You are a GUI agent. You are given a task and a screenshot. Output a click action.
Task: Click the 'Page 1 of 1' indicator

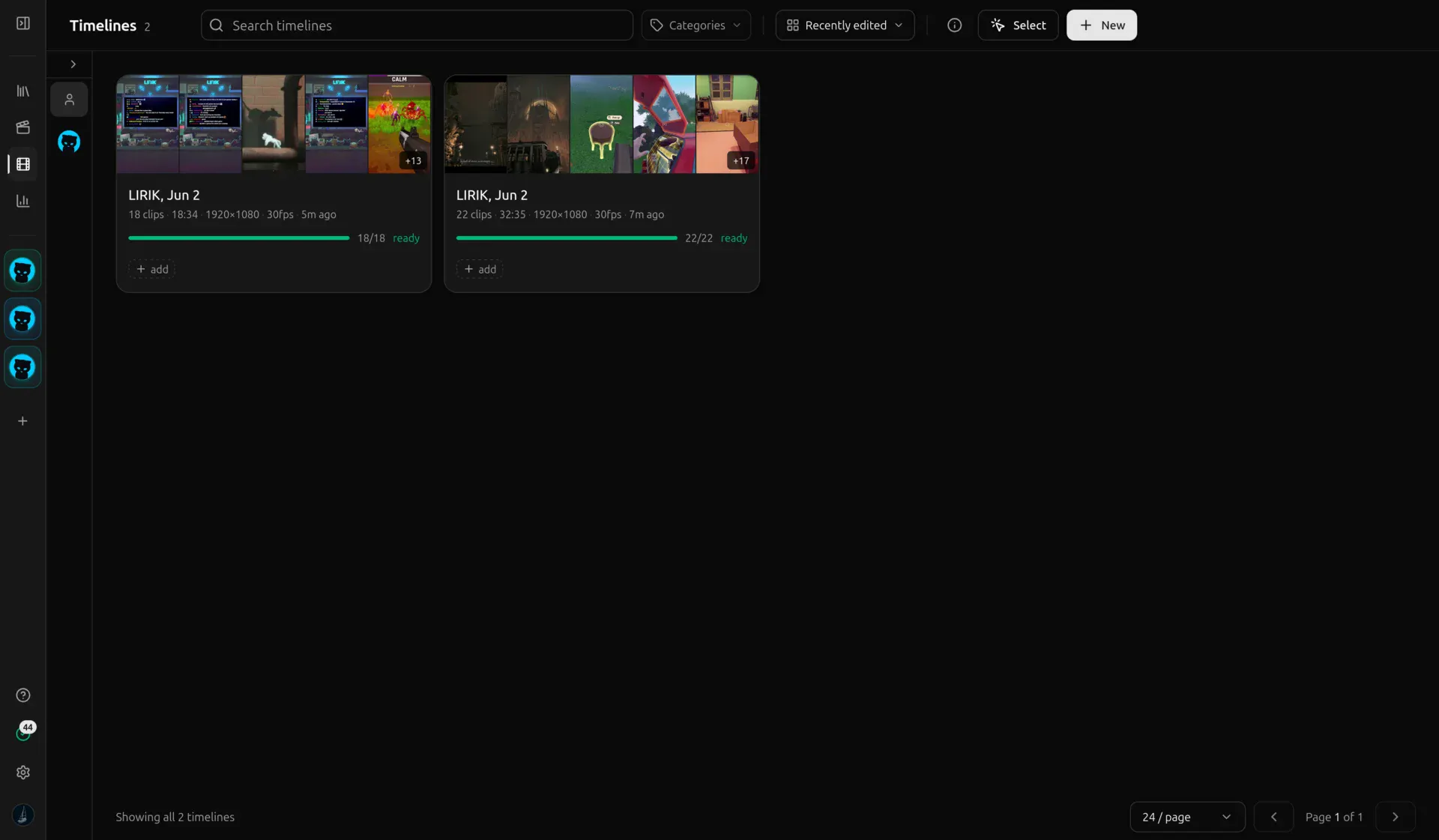1334,817
